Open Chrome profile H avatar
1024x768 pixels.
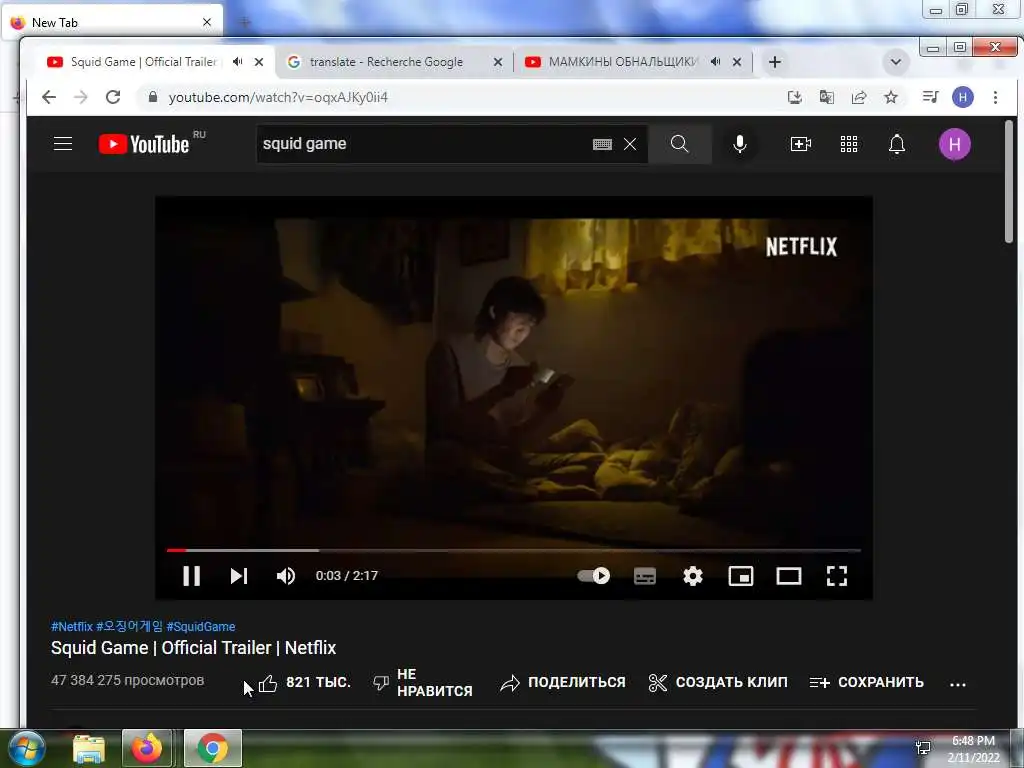[x=963, y=97]
